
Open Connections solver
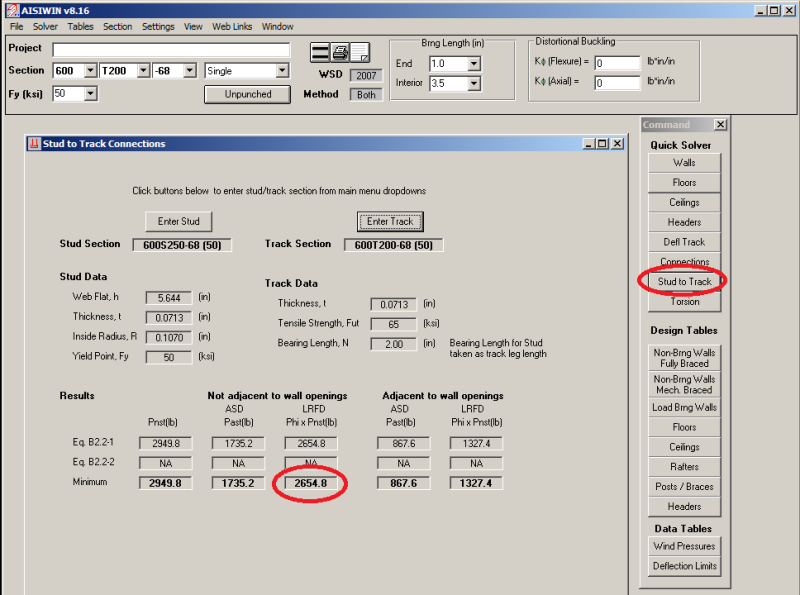point(684,261)
